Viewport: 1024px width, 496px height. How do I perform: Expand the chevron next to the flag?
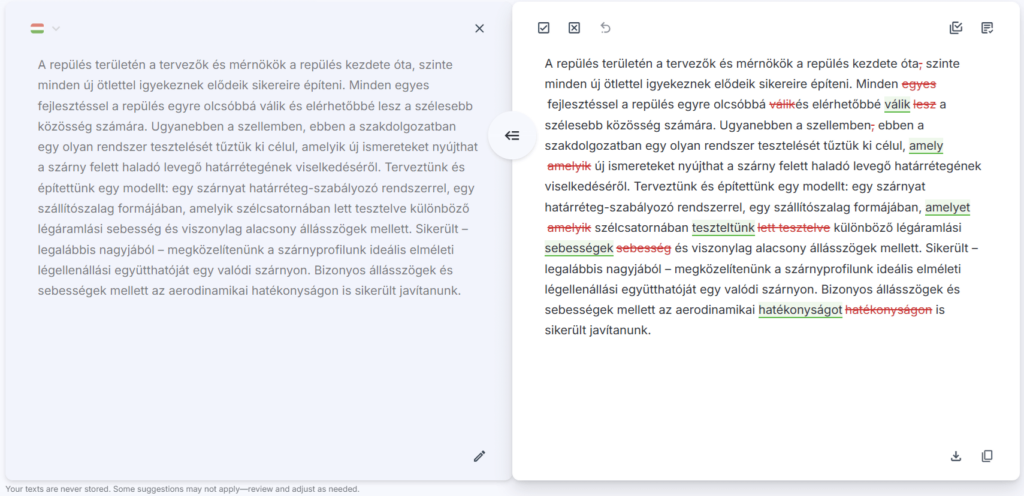point(57,28)
